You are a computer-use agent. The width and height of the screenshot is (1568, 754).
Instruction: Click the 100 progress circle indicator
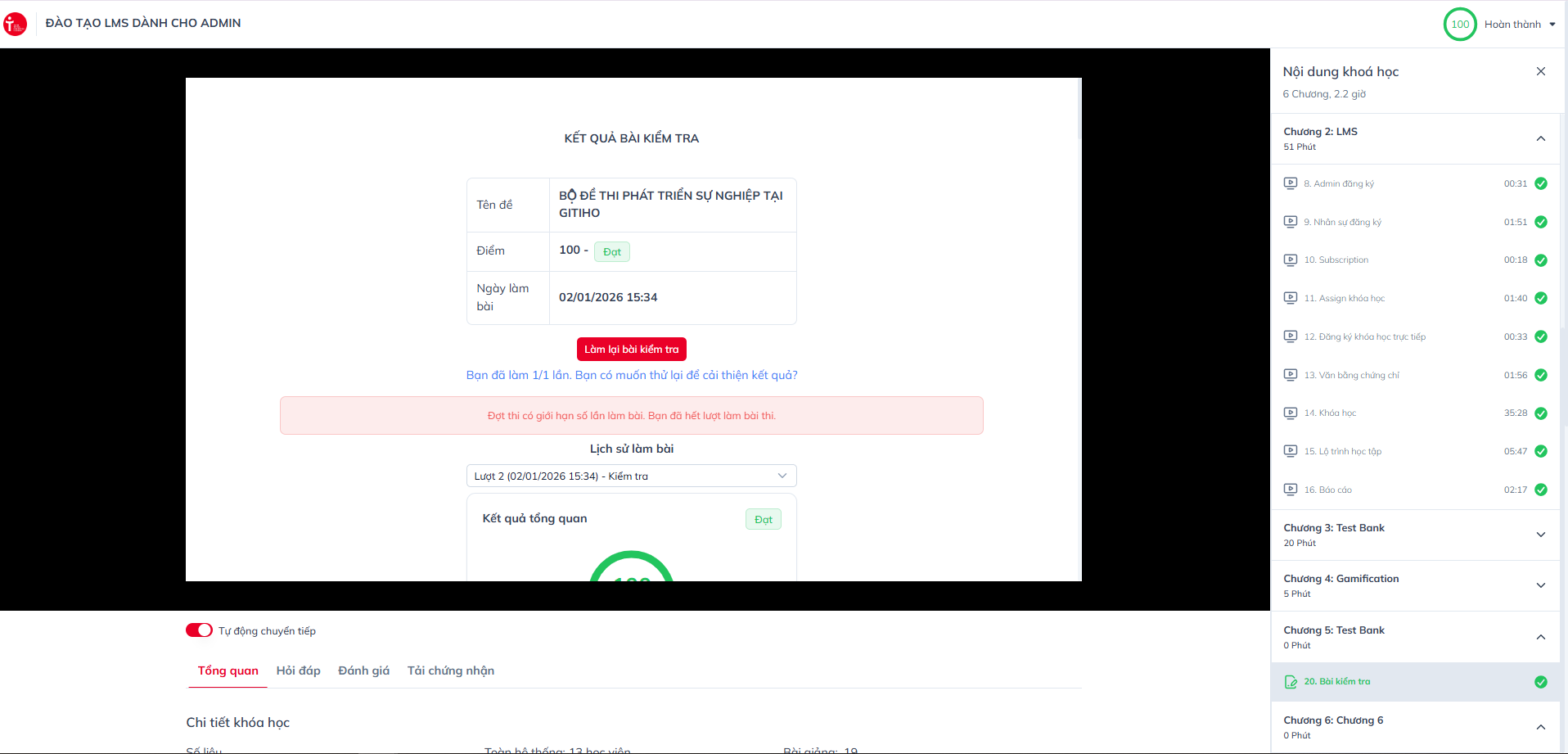1459,25
